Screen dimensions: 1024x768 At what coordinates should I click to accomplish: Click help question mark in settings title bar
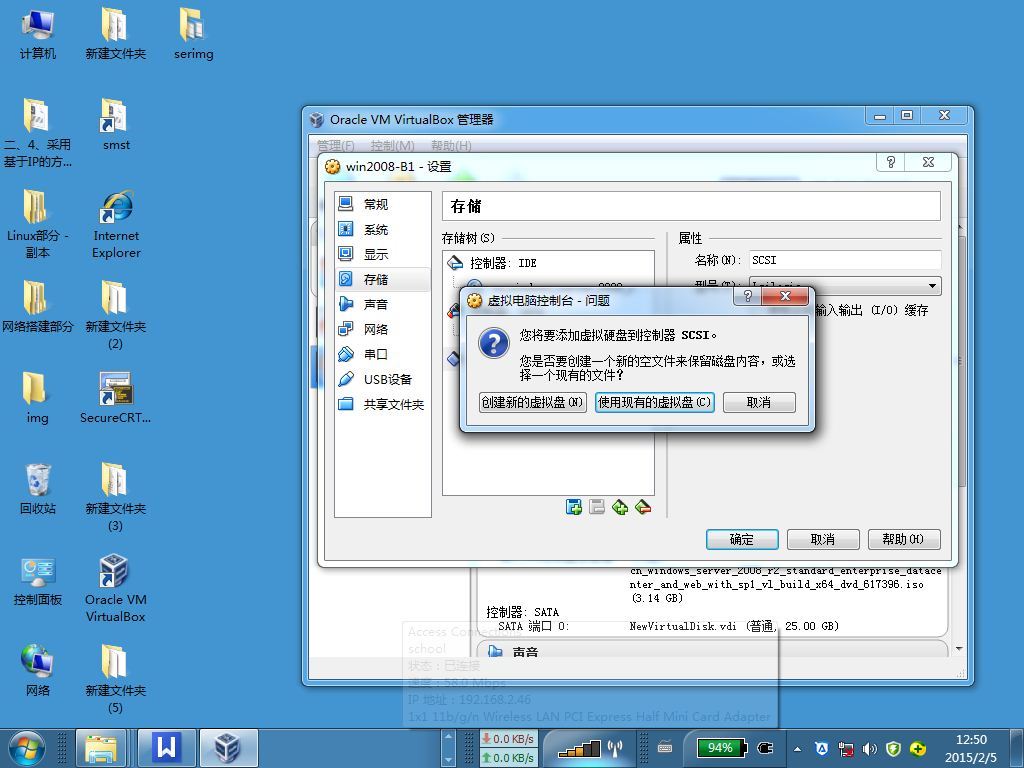[x=891, y=162]
